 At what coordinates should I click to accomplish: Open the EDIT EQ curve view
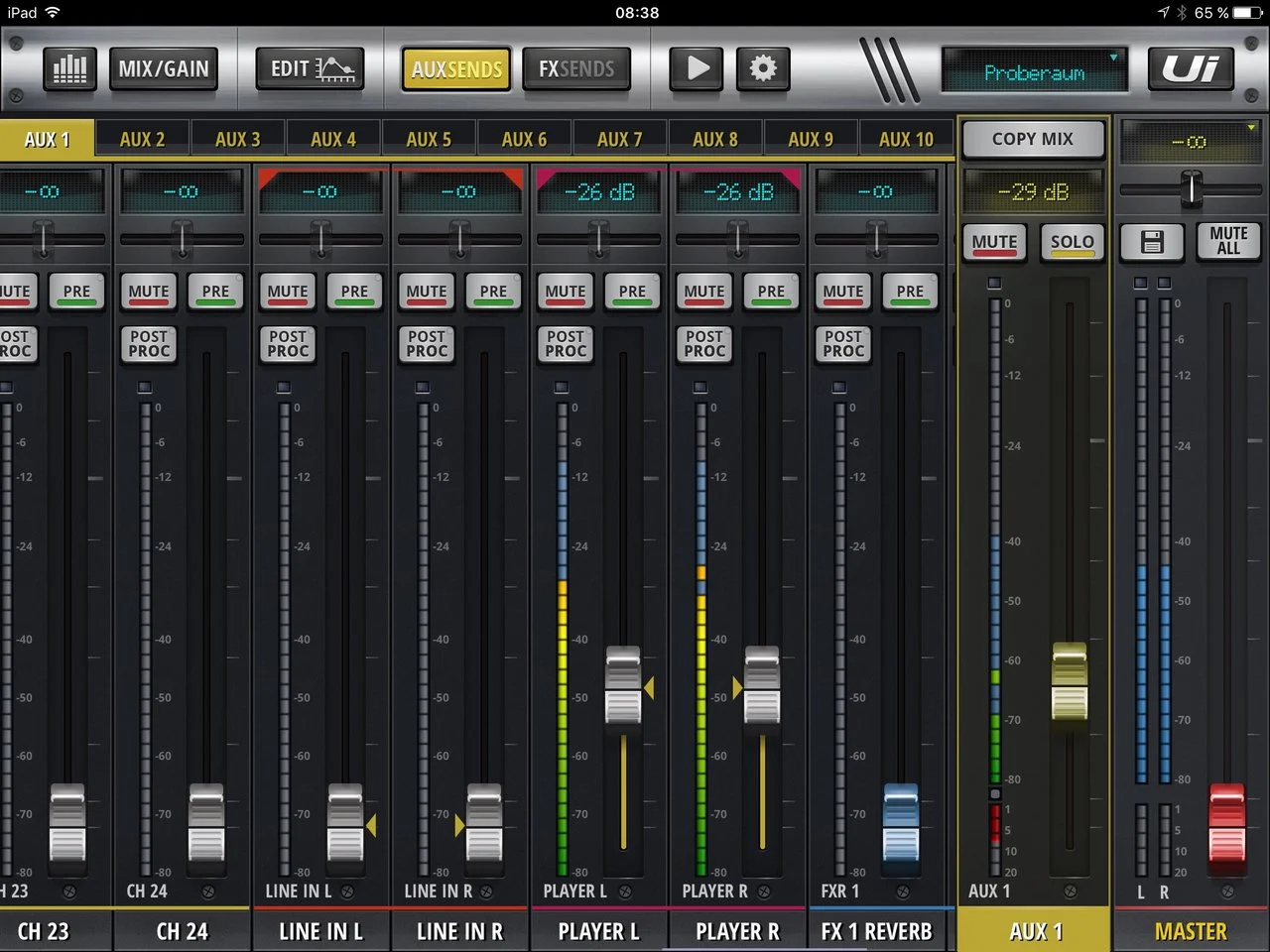click(311, 68)
